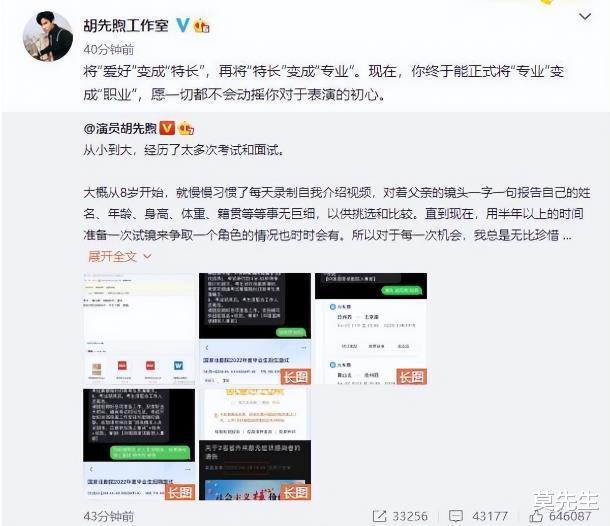Expand full text with 展开全文
The image size is (610, 526).
[x=112, y=256]
